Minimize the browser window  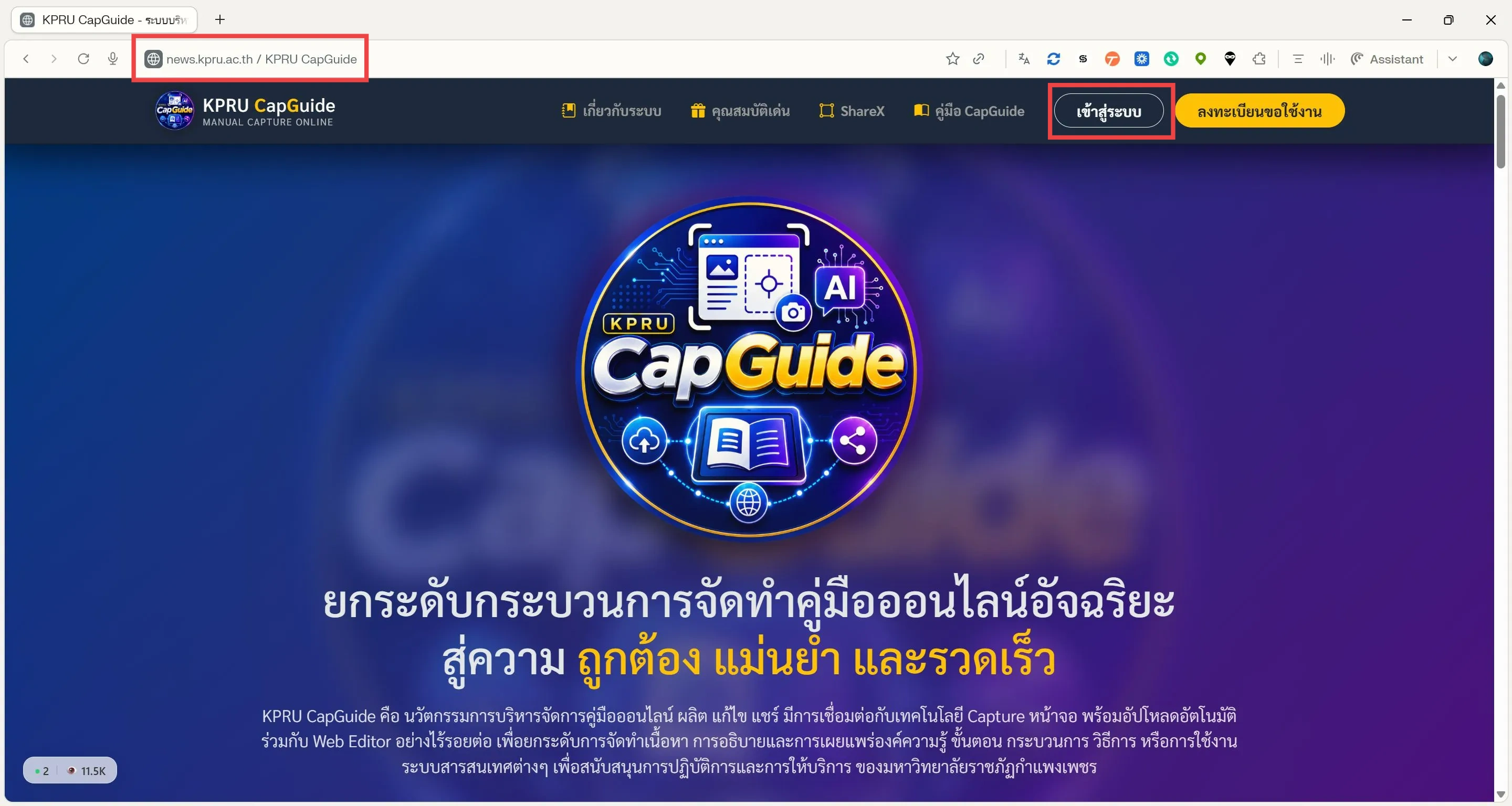1407,20
